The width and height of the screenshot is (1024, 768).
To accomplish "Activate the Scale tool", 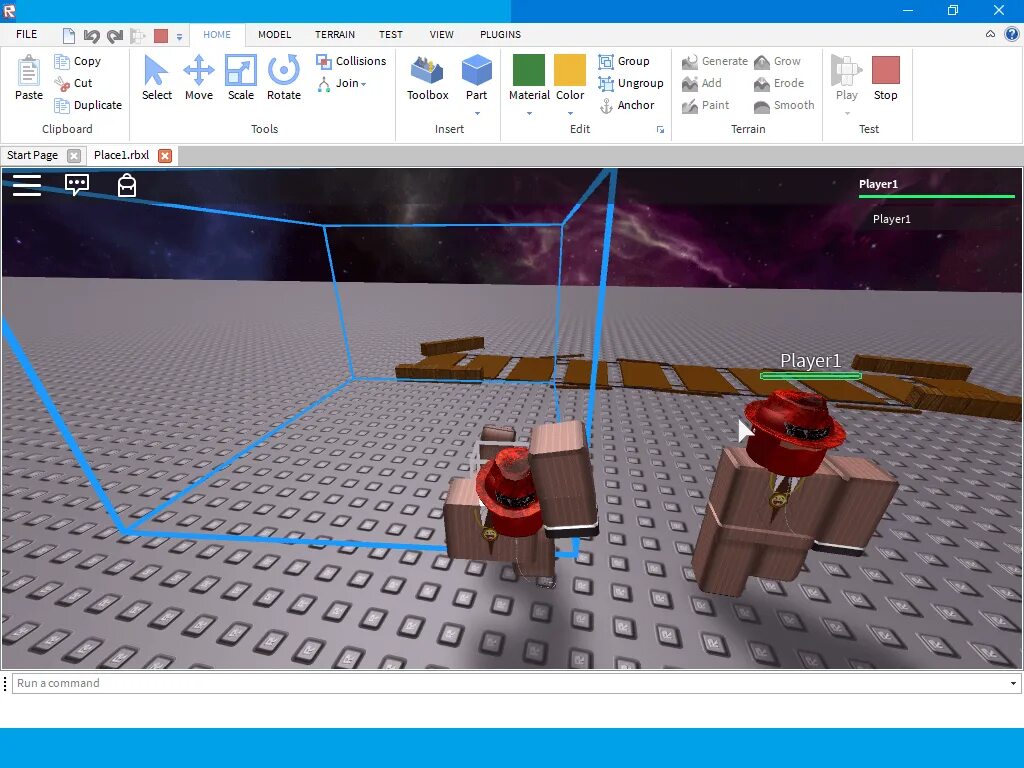I will pos(241,78).
